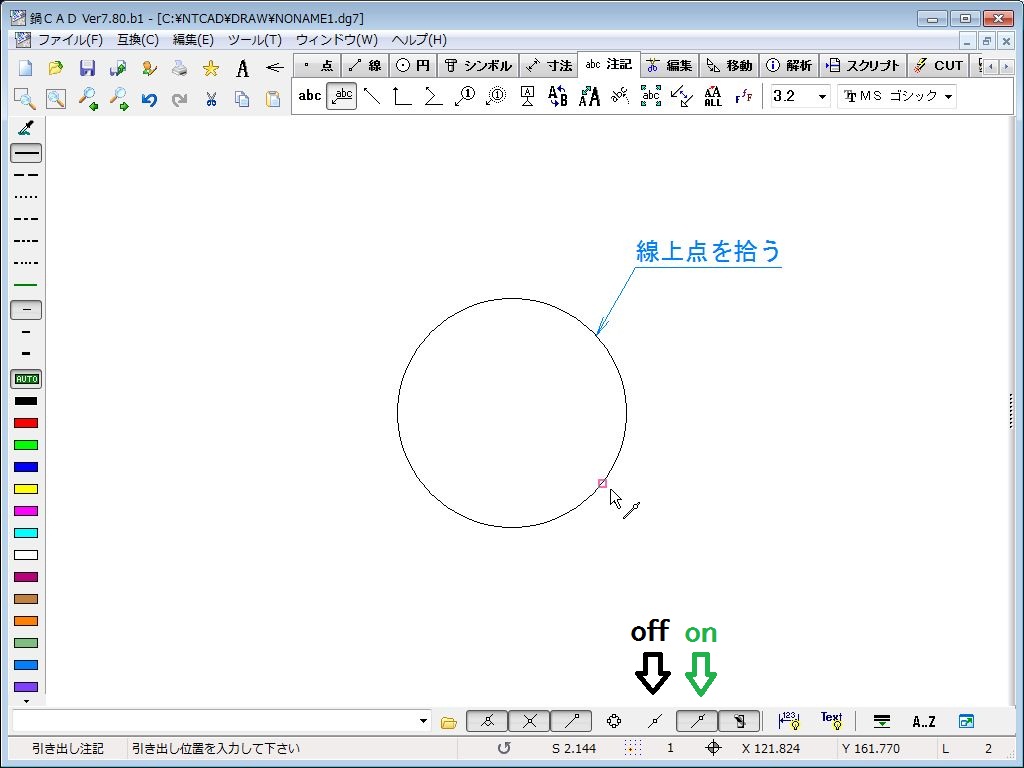Toggle the point-on-line snap marked on
1024x768 pixels.
pos(696,721)
